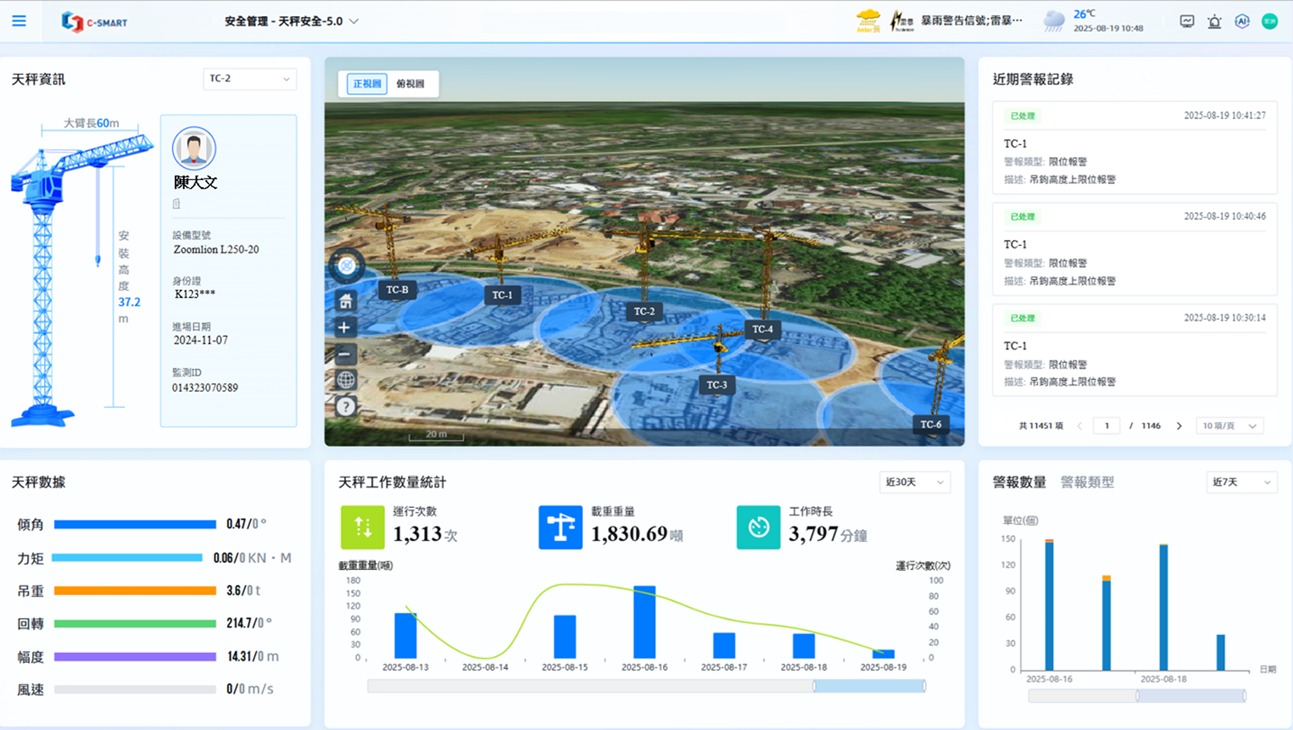Screen dimensions: 1293x730
Task: Open the monitor screen icon in header
Action: click(x=1187, y=21)
